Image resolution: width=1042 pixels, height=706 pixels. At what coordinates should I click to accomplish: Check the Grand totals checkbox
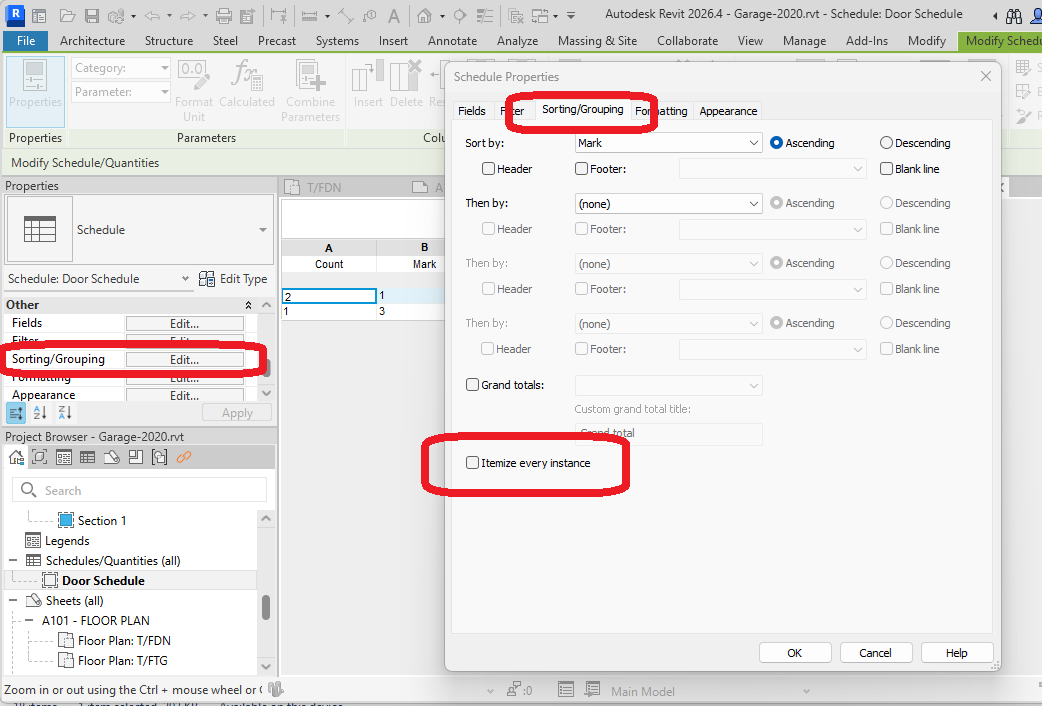473,385
